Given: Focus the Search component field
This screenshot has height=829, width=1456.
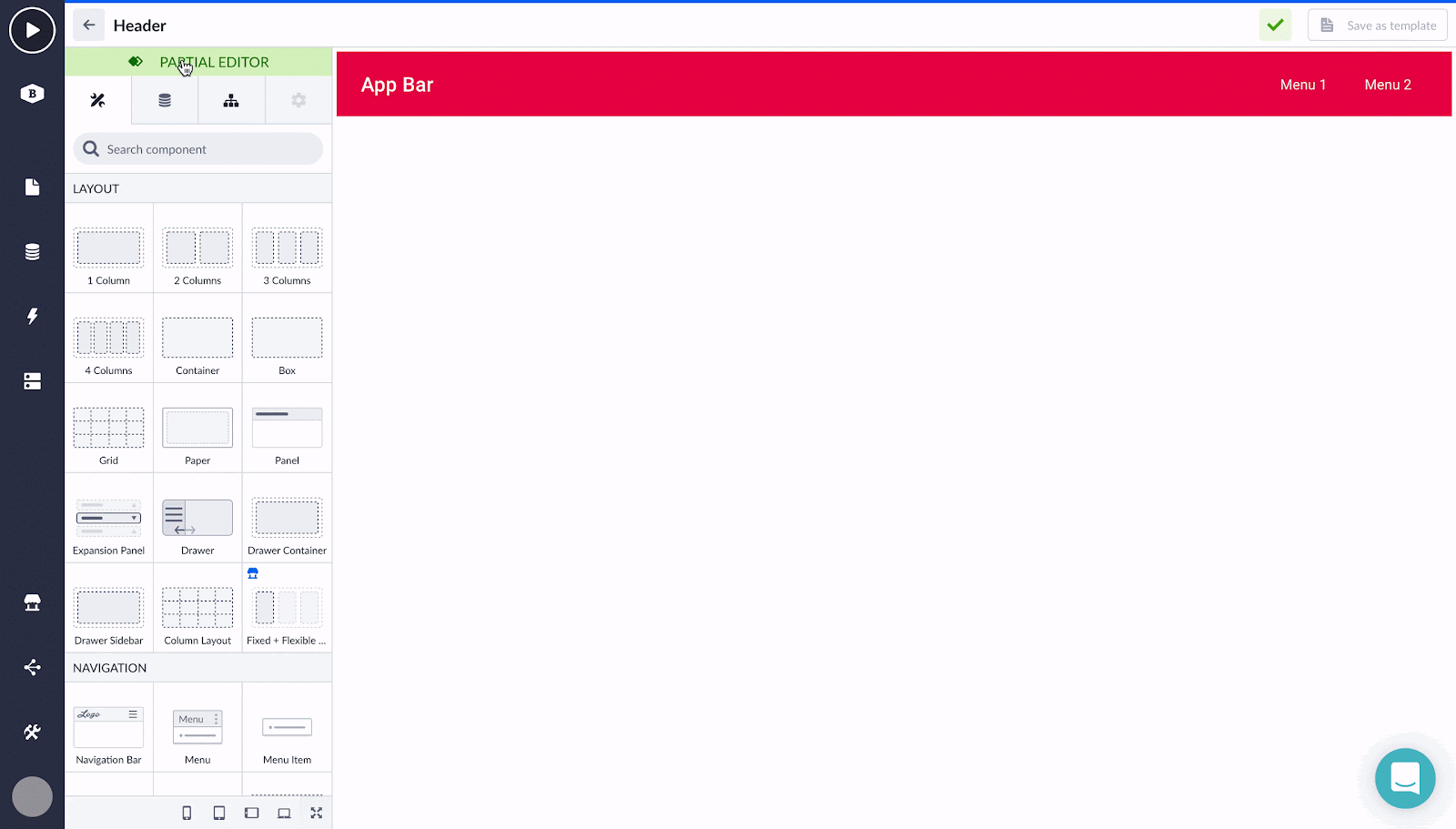Looking at the screenshot, I should pos(198,149).
